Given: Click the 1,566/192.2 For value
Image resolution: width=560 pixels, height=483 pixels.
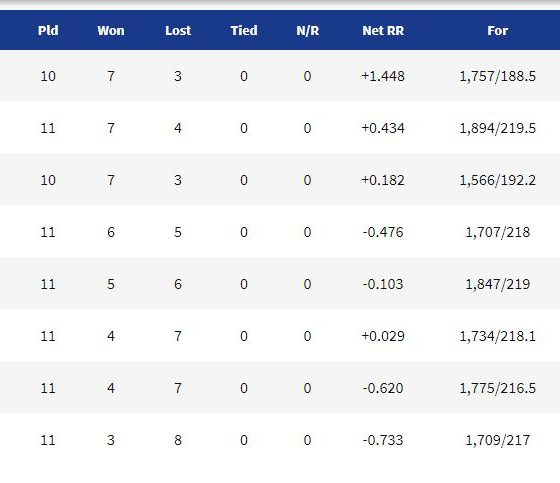Looking at the screenshot, I should coord(498,180).
